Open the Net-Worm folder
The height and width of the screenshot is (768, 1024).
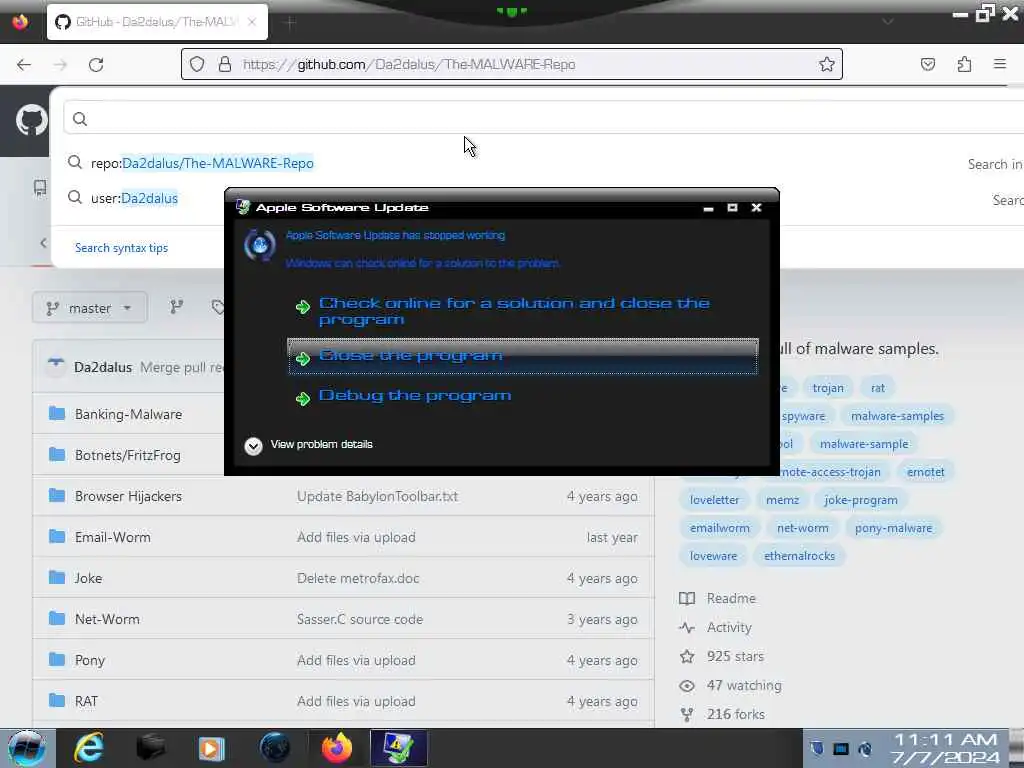click(x=107, y=619)
